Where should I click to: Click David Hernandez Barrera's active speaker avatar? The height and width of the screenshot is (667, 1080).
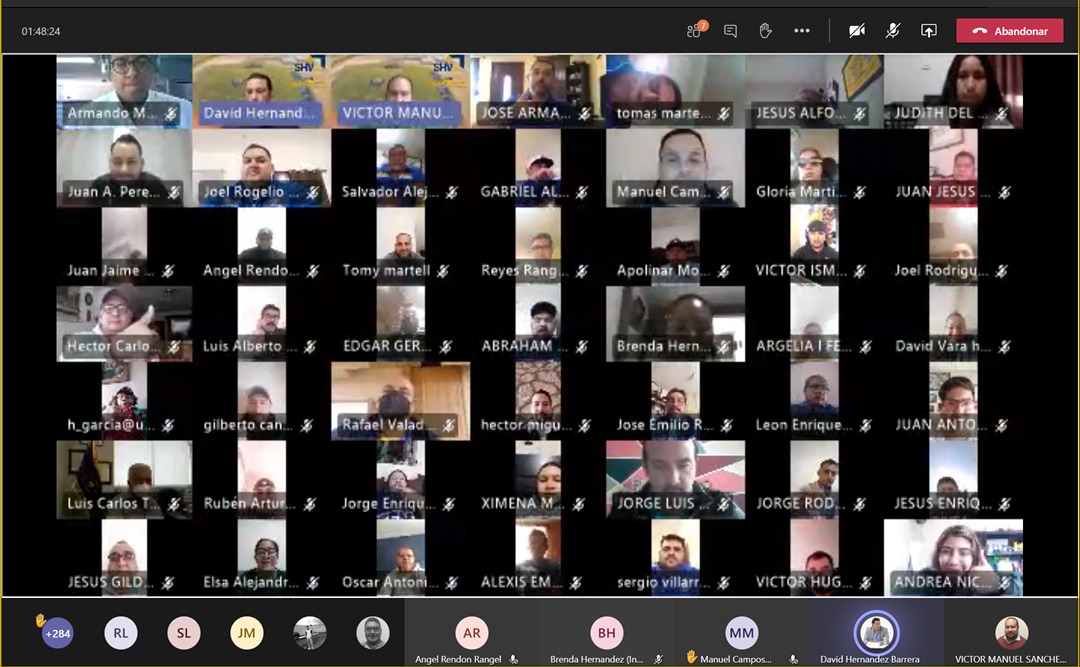click(876, 632)
